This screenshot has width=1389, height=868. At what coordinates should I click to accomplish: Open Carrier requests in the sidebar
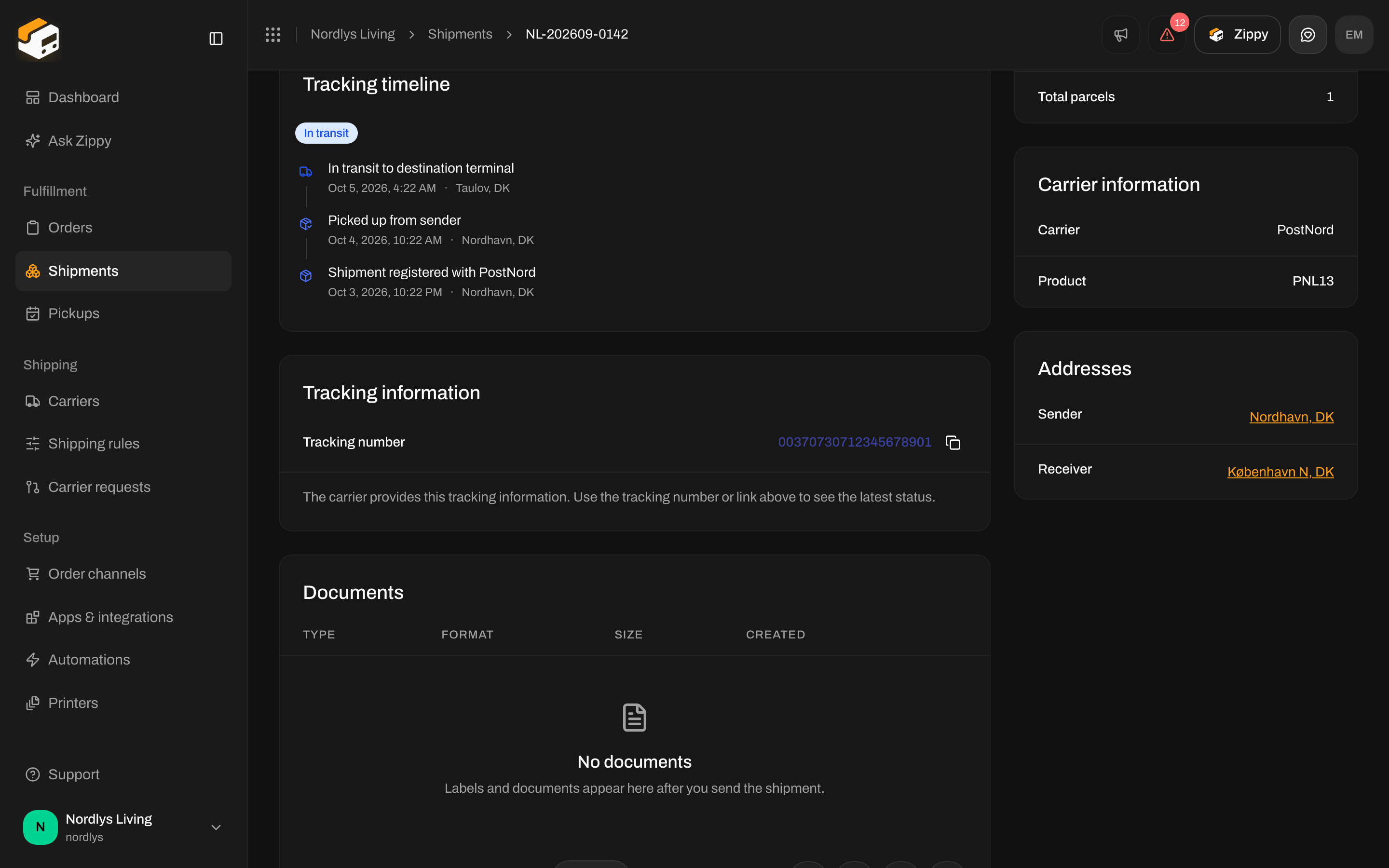click(x=123, y=487)
